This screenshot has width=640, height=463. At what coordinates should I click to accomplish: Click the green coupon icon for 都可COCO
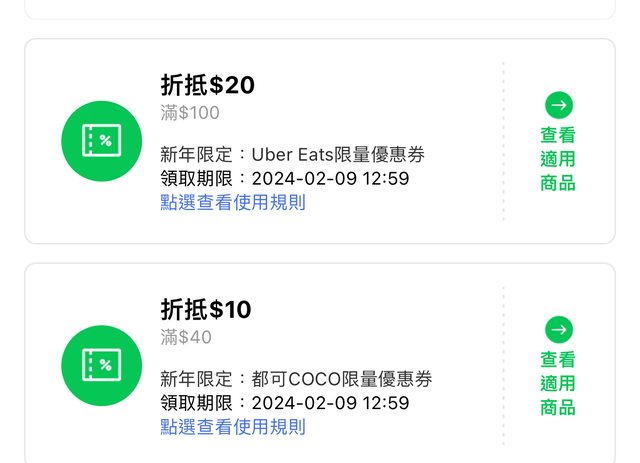pyautogui.click(x=102, y=365)
